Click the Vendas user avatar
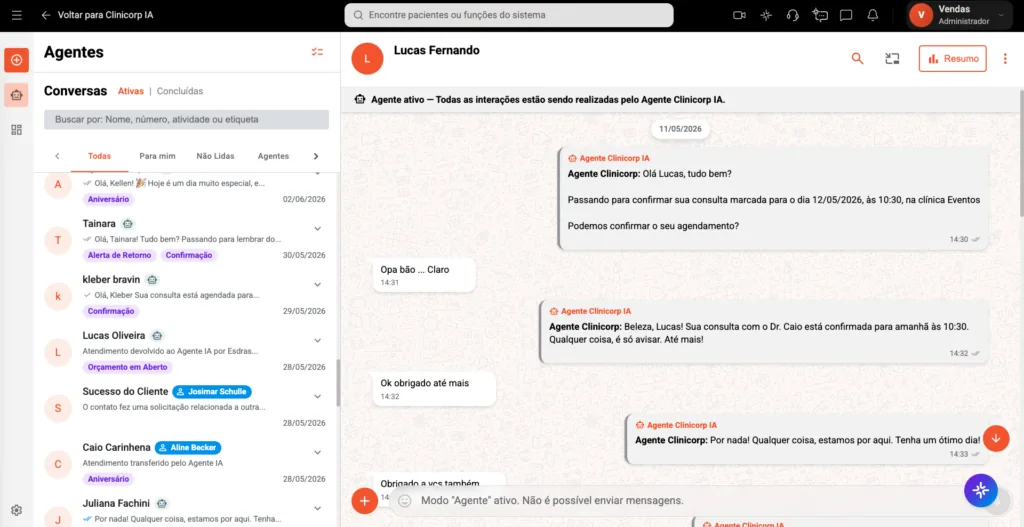 pyautogui.click(x=921, y=15)
